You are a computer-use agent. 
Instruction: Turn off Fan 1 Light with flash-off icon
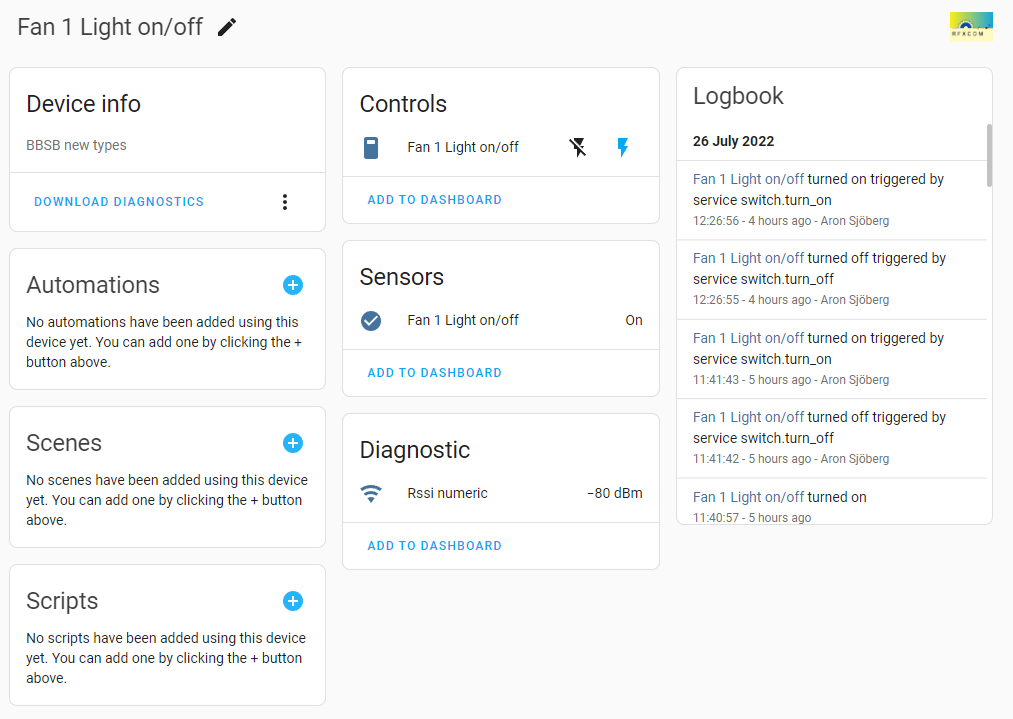click(x=578, y=148)
